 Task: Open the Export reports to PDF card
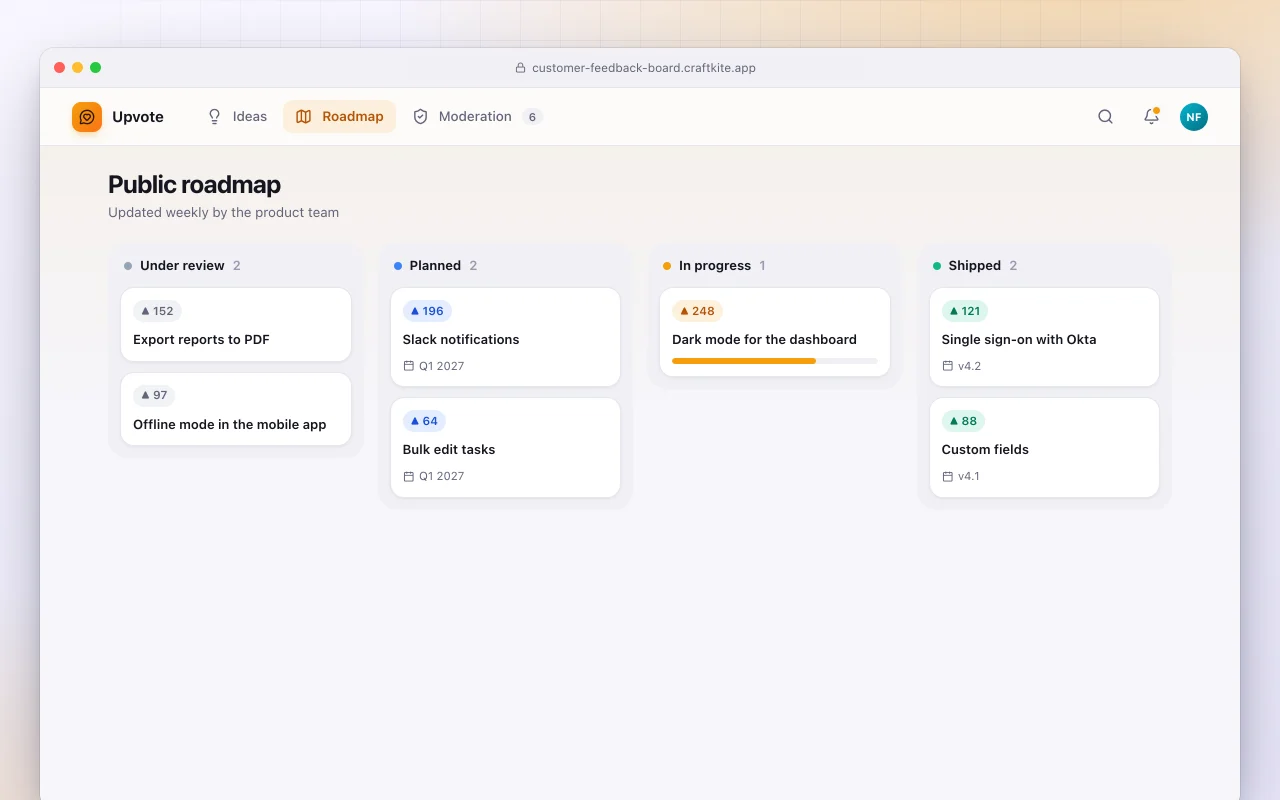(236, 324)
